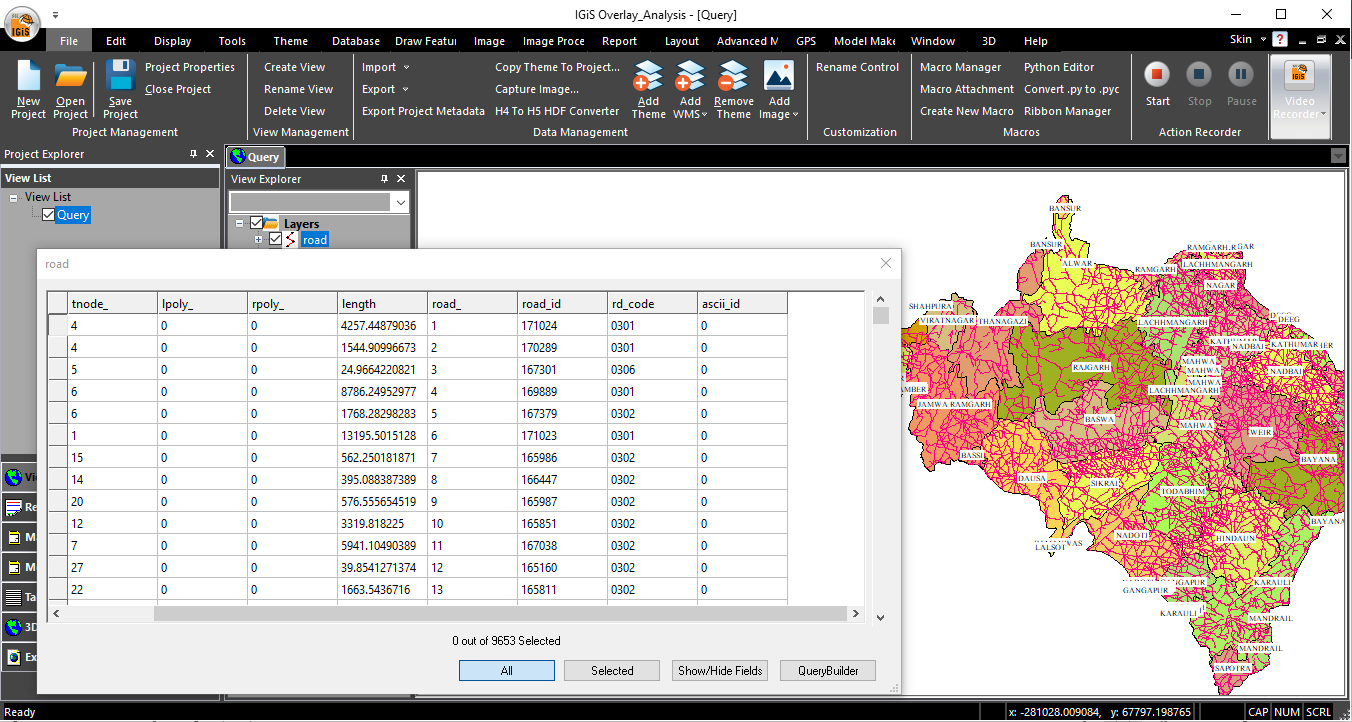
Task: Select the Query view in View List
Action: pos(73,215)
